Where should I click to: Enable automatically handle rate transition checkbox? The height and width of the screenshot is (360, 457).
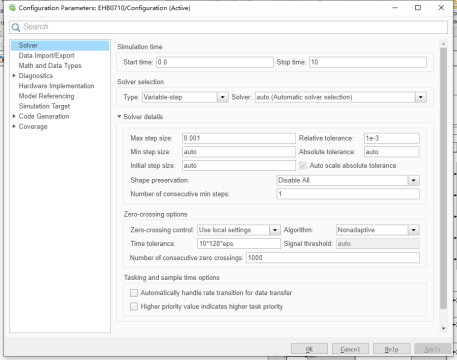[x=134, y=293]
